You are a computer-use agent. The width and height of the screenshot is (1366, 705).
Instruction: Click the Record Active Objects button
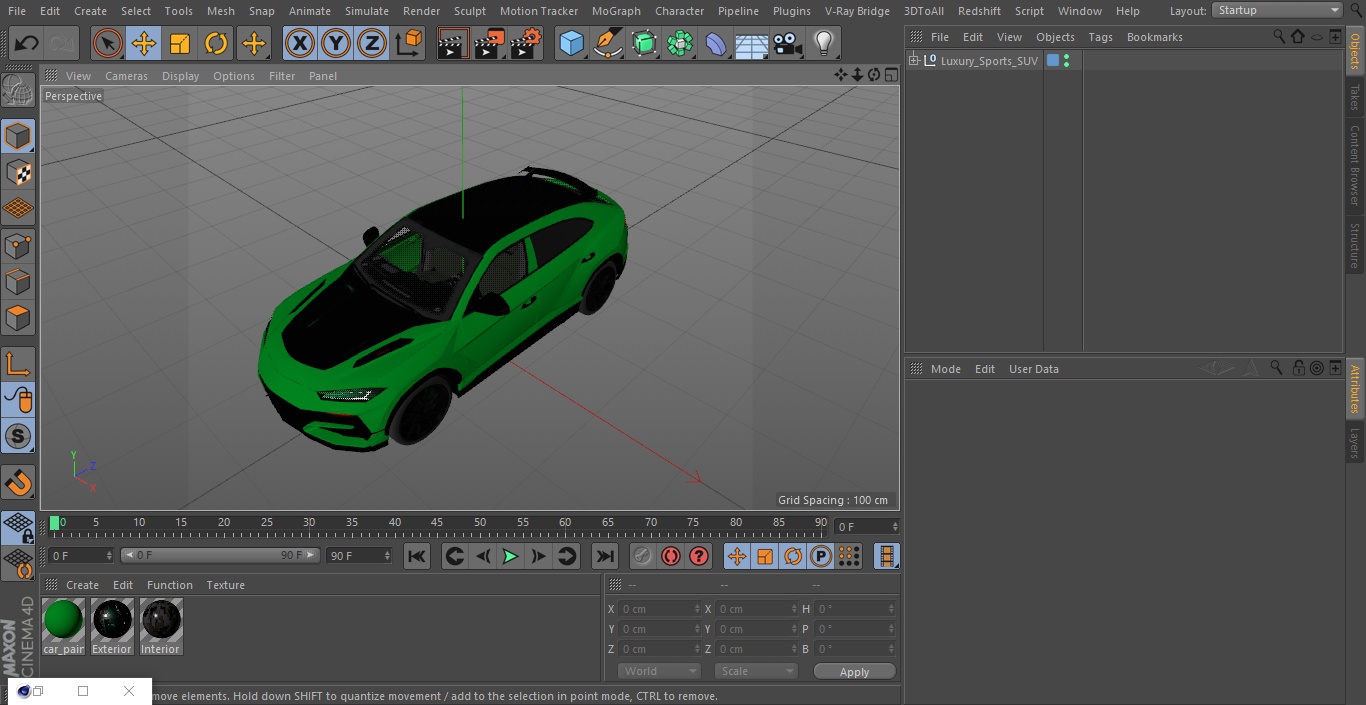click(643, 556)
